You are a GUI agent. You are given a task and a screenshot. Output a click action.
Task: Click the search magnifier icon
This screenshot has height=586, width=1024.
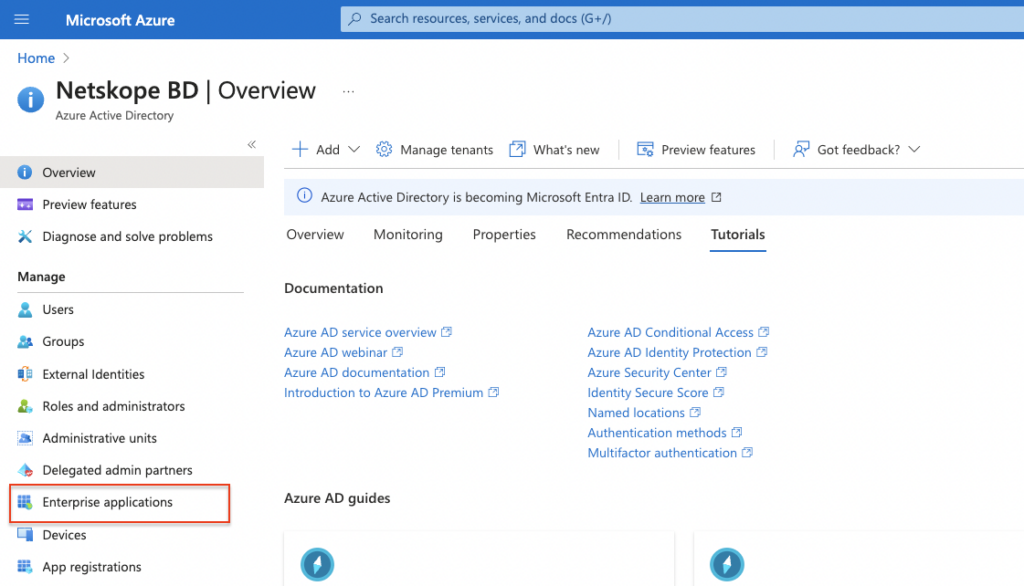[355, 19]
